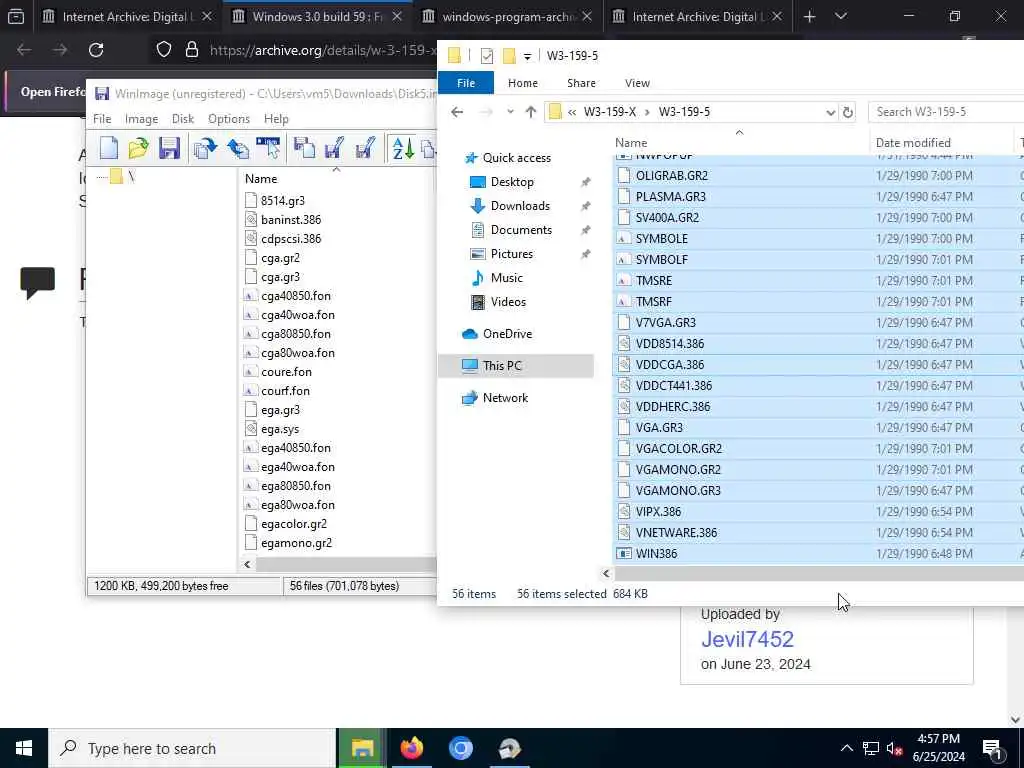Expand Explorer address bar history dropdown
The image size is (1024, 768).
[x=830, y=112]
